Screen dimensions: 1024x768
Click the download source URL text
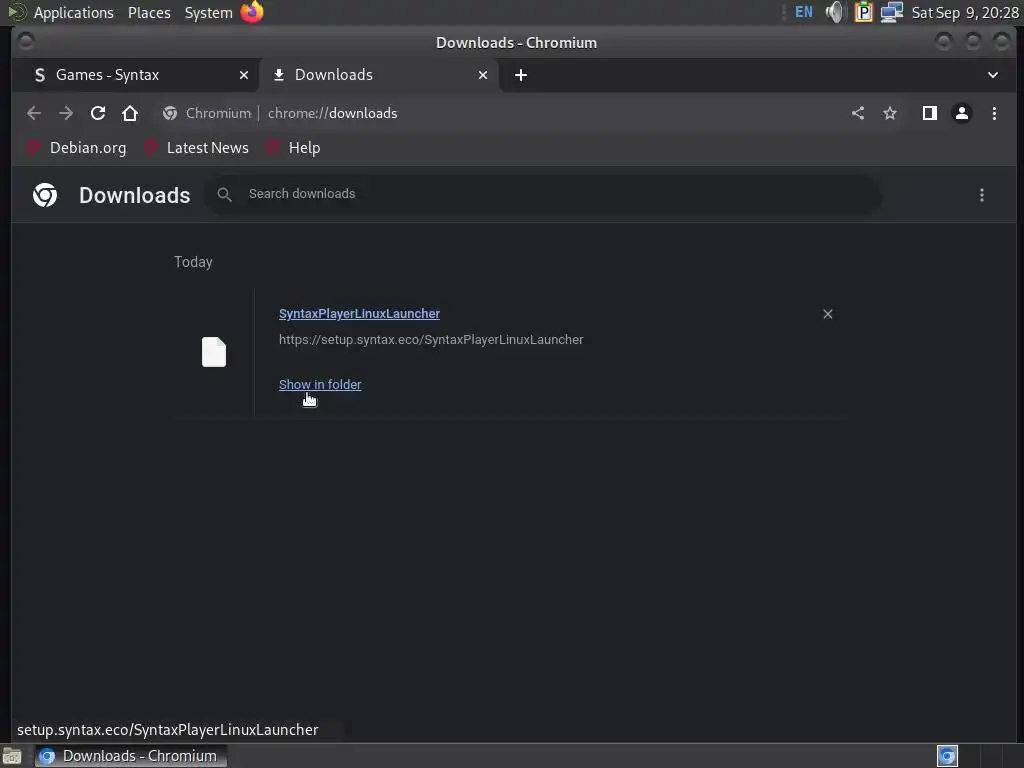point(431,340)
